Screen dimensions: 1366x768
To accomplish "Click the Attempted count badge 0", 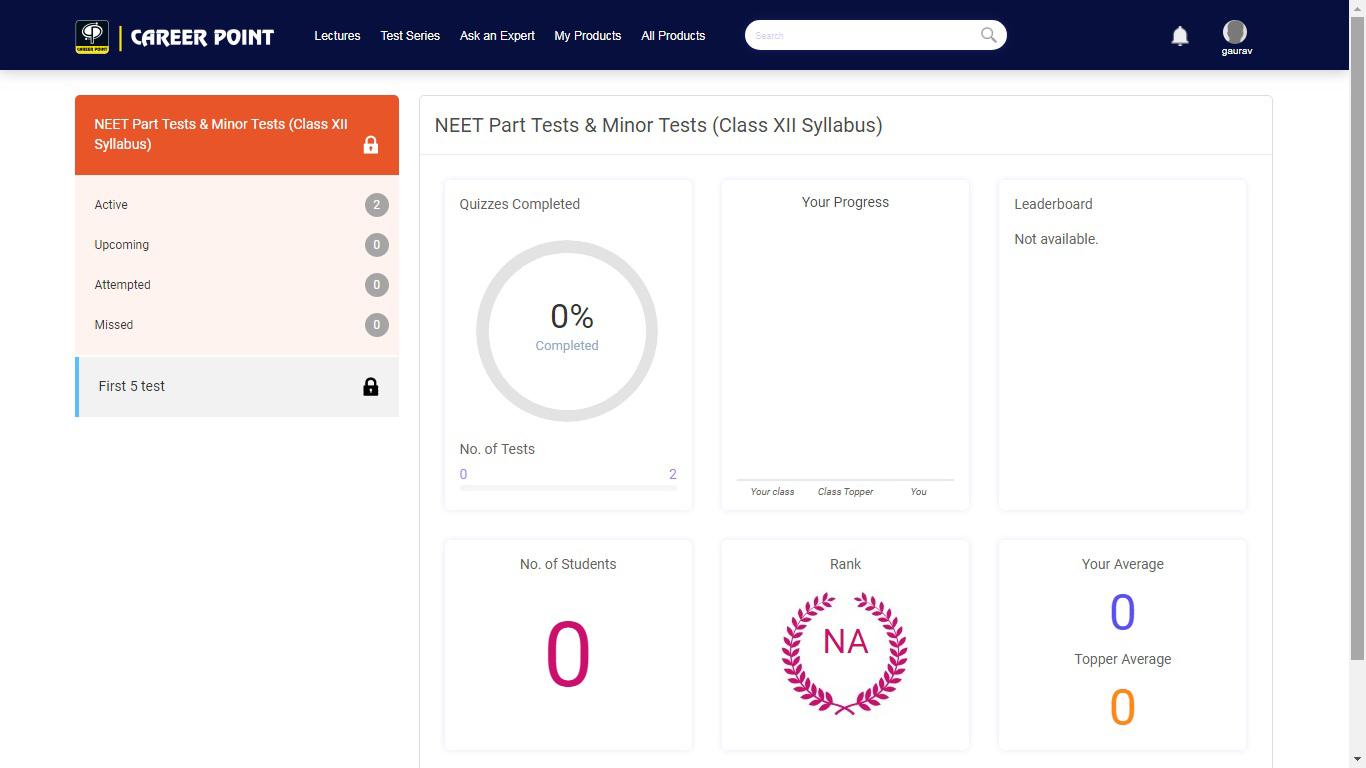I will 377,285.
